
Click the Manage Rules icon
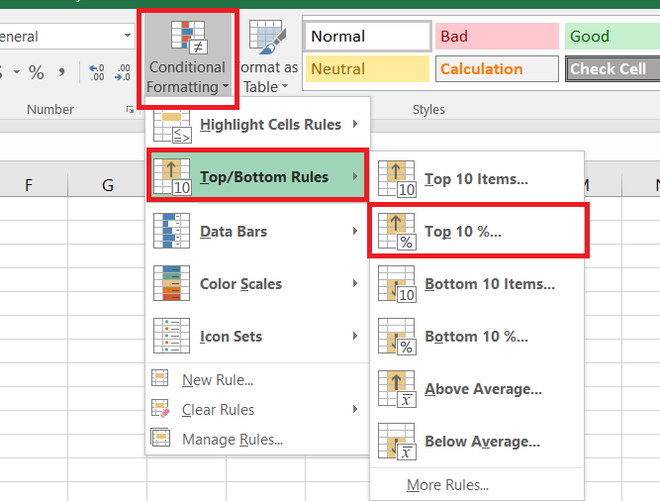click(160, 438)
